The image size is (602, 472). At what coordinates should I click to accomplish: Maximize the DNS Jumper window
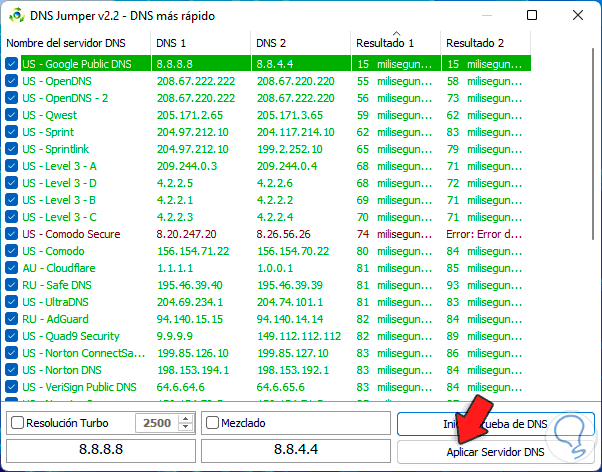[x=532, y=15]
